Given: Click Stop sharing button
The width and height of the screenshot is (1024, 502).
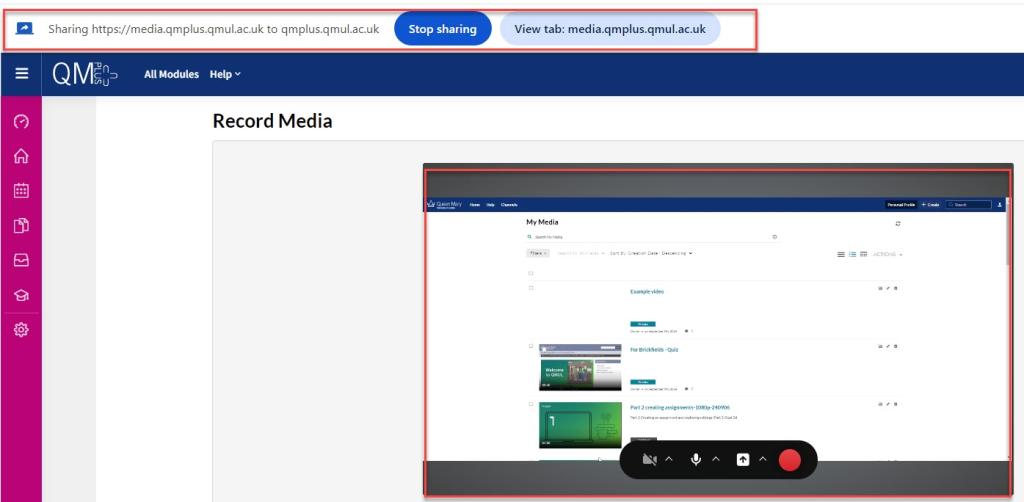Looking at the screenshot, I should coord(443,29).
